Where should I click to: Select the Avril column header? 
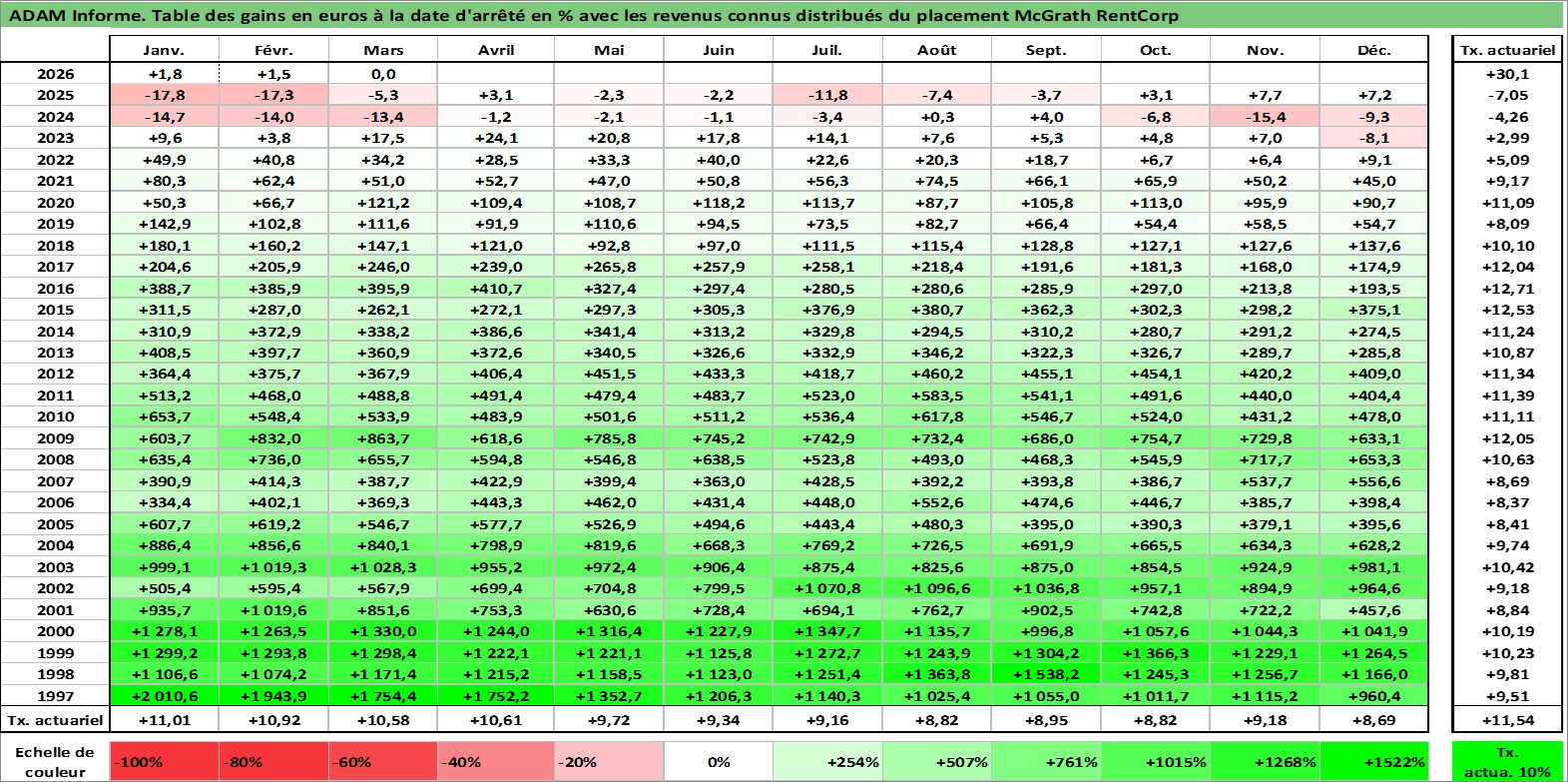tap(496, 50)
